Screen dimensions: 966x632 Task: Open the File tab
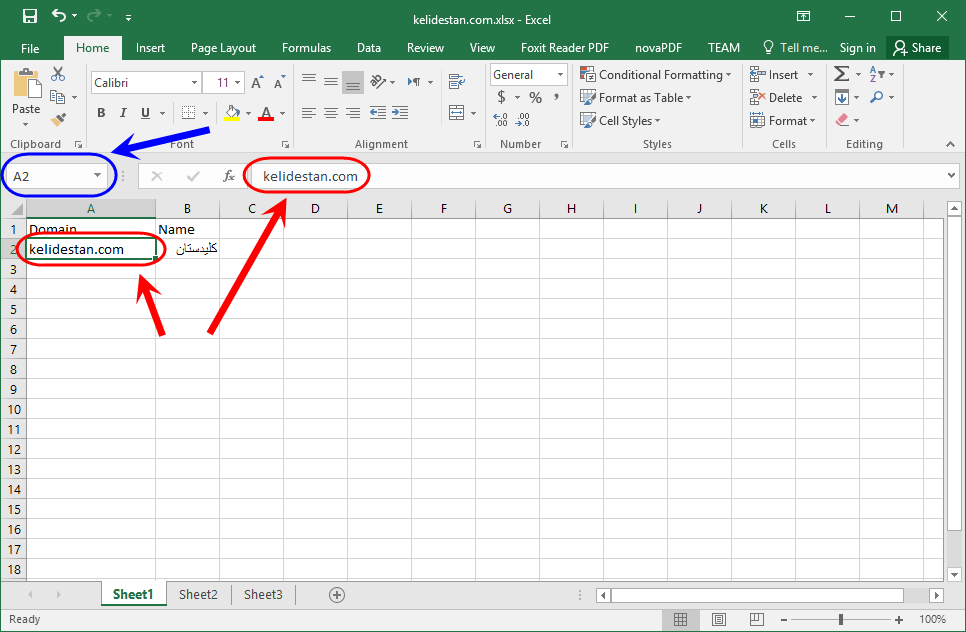30,48
